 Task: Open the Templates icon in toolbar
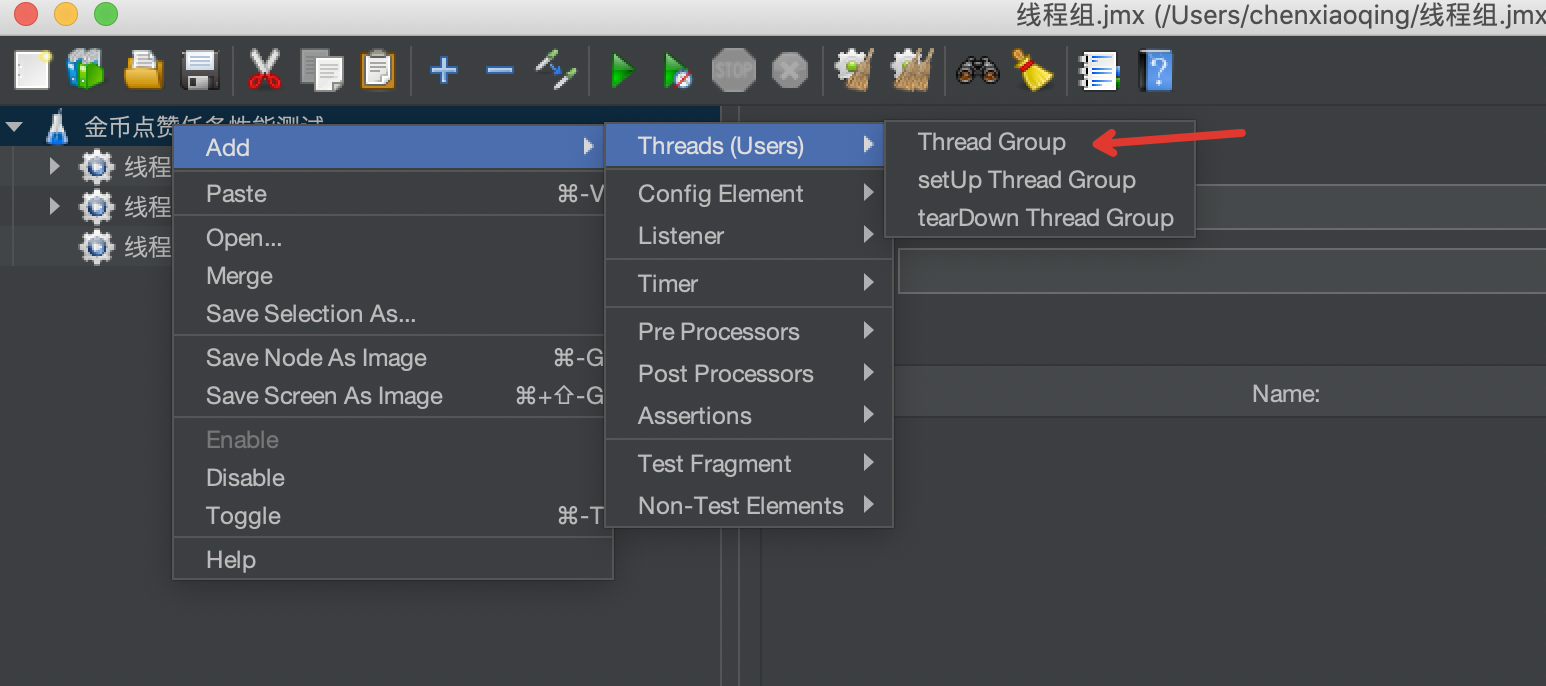(x=86, y=71)
